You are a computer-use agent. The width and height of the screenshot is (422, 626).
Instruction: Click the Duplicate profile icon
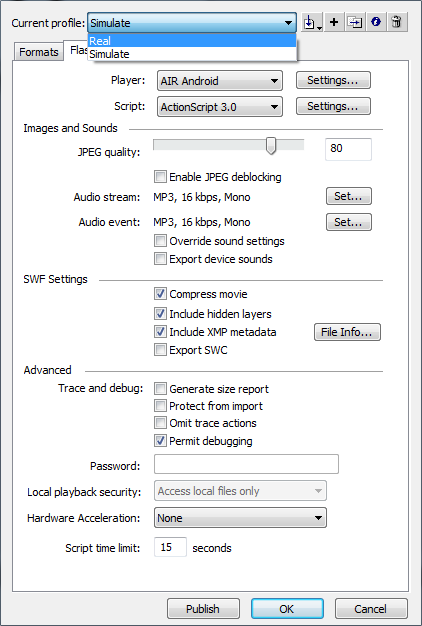pos(355,22)
